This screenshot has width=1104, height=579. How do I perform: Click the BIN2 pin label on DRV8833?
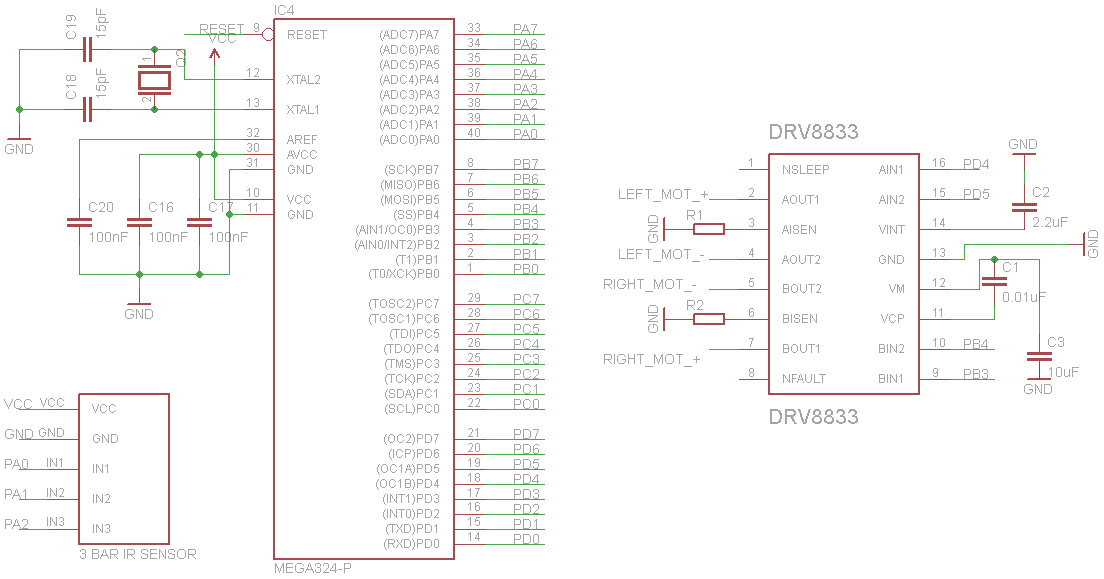click(x=891, y=349)
